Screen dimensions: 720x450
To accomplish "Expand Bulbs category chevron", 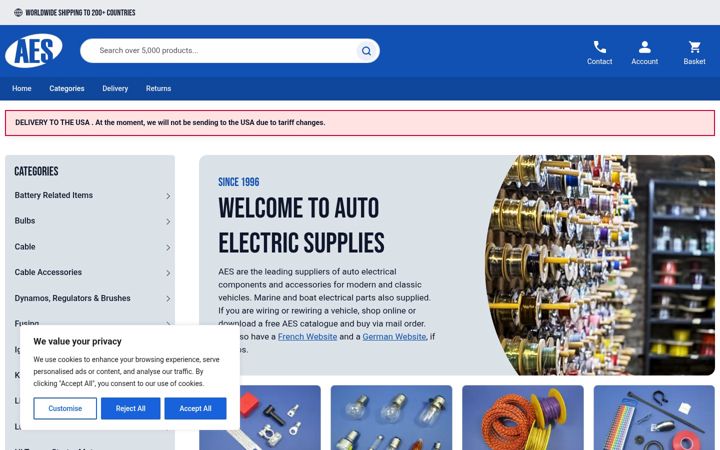I will 168,222.
